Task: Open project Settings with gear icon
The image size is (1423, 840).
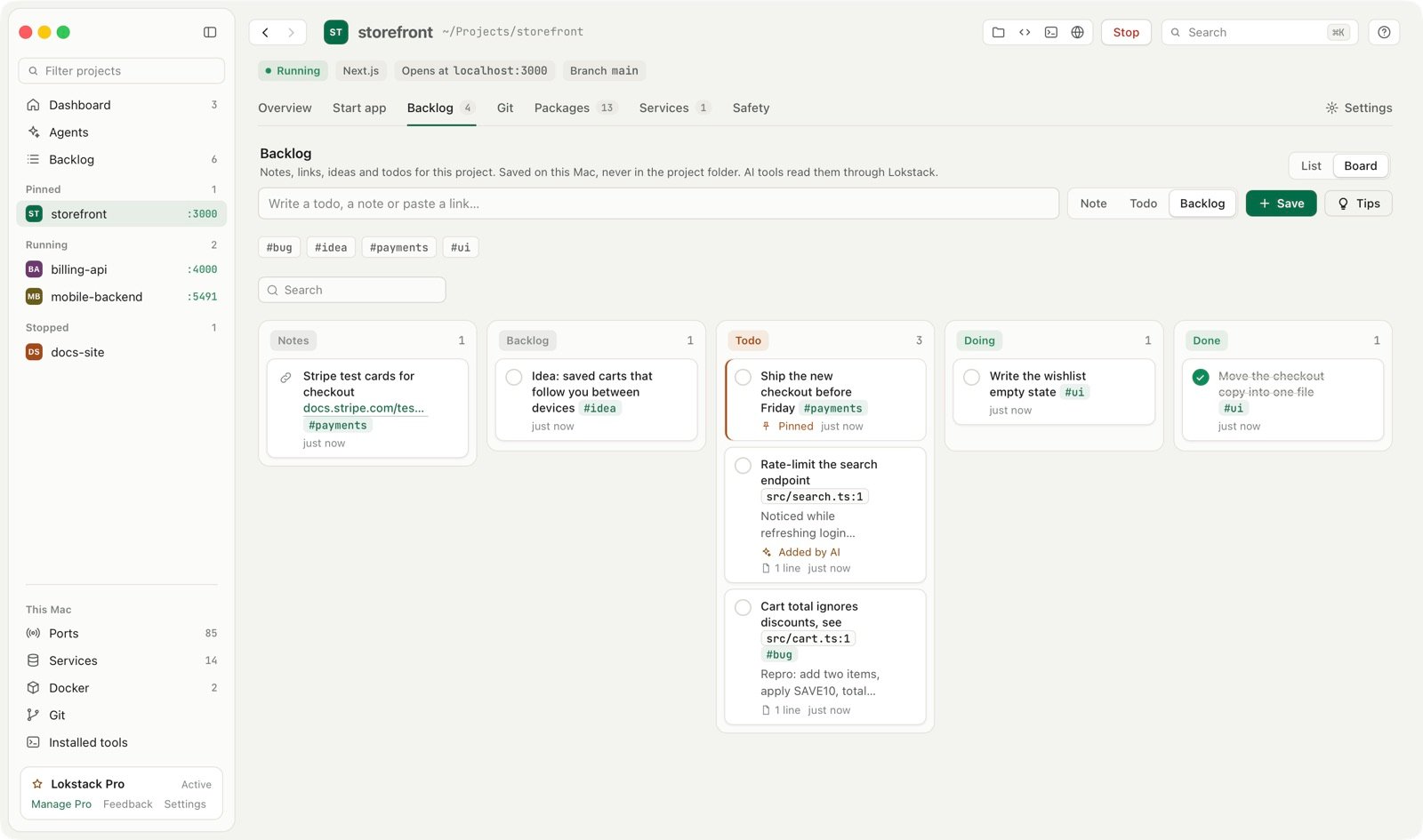Action: (x=1358, y=108)
